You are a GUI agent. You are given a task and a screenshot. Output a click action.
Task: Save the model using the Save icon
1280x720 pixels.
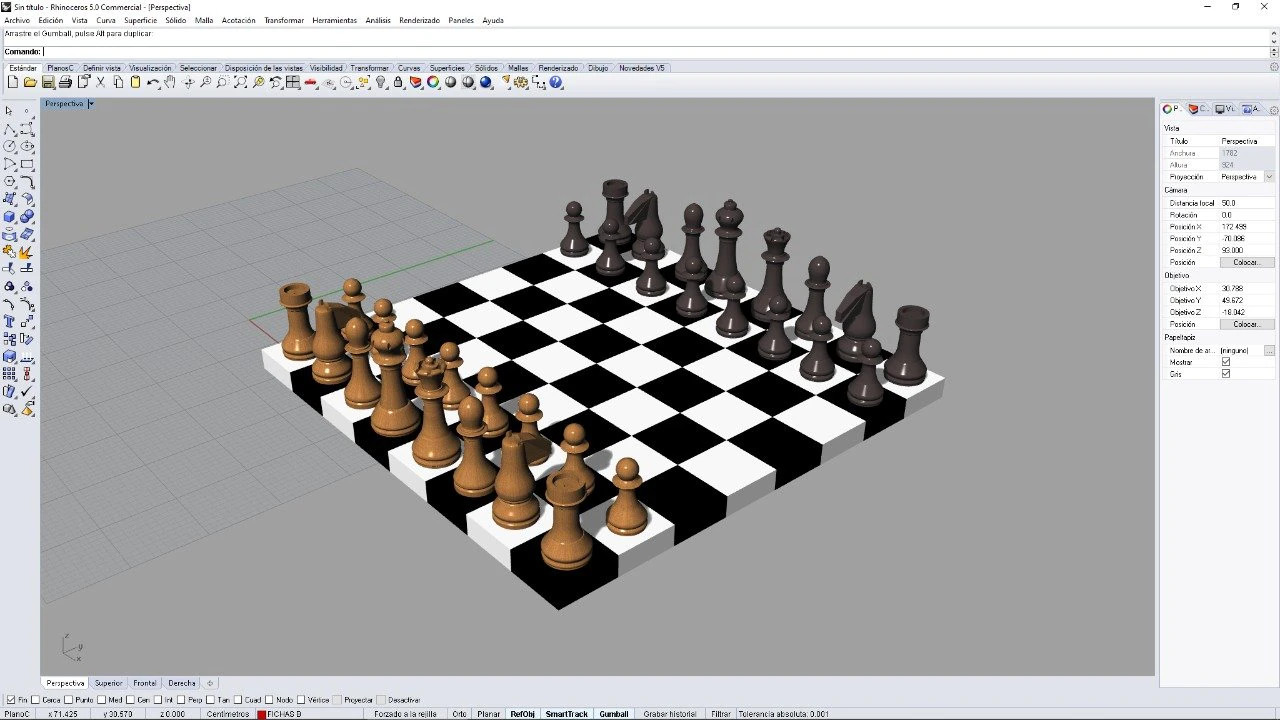(x=48, y=82)
